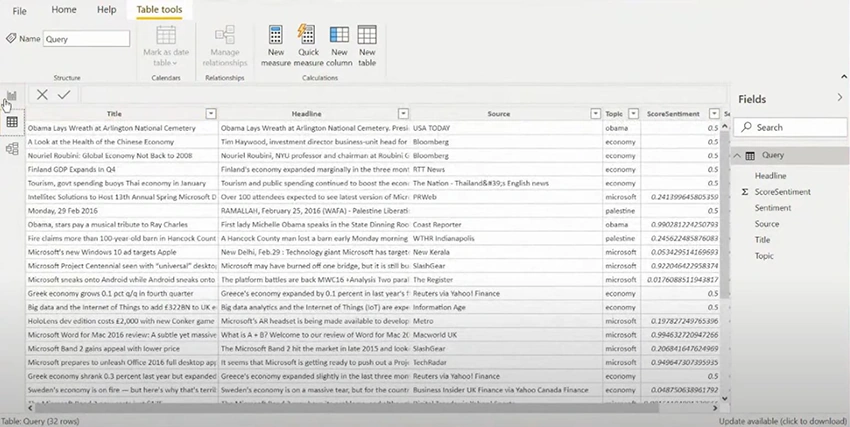Click the New measure icon
Screen dimensions: 850x427
coord(275,35)
